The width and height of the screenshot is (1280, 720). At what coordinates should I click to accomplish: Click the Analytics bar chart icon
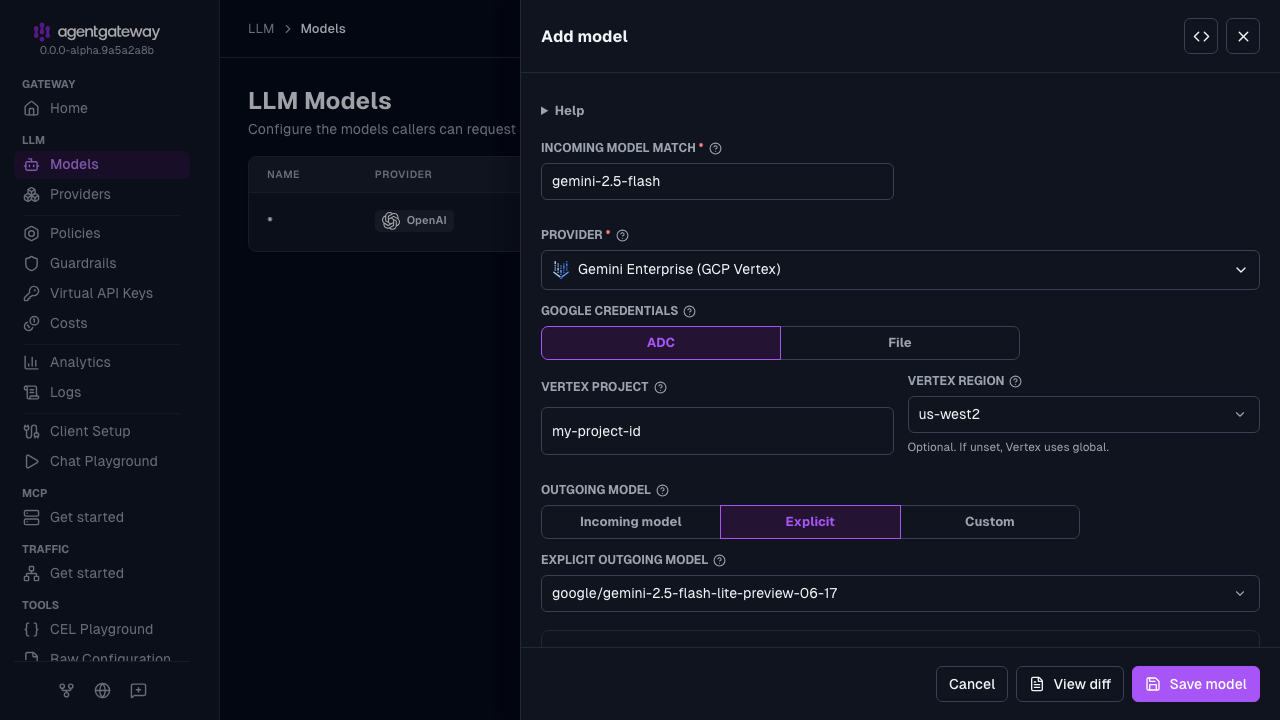(32, 362)
